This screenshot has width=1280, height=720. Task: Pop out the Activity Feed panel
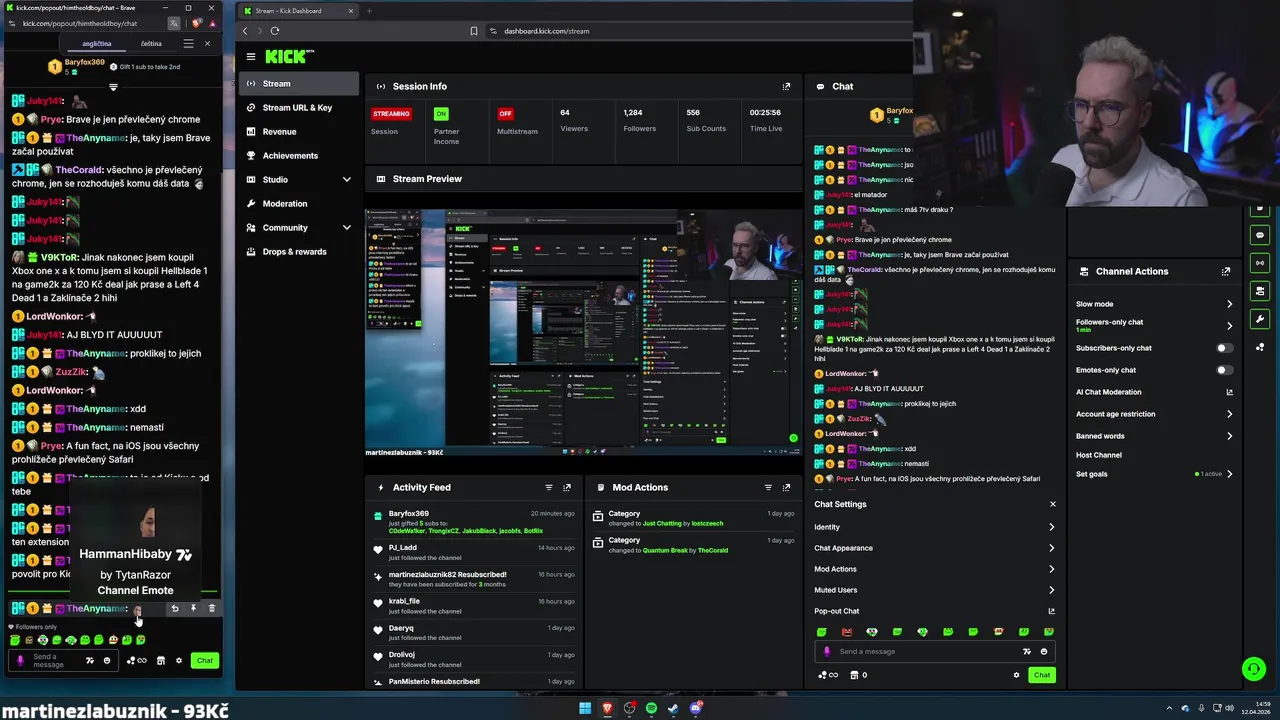(x=567, y=487)
